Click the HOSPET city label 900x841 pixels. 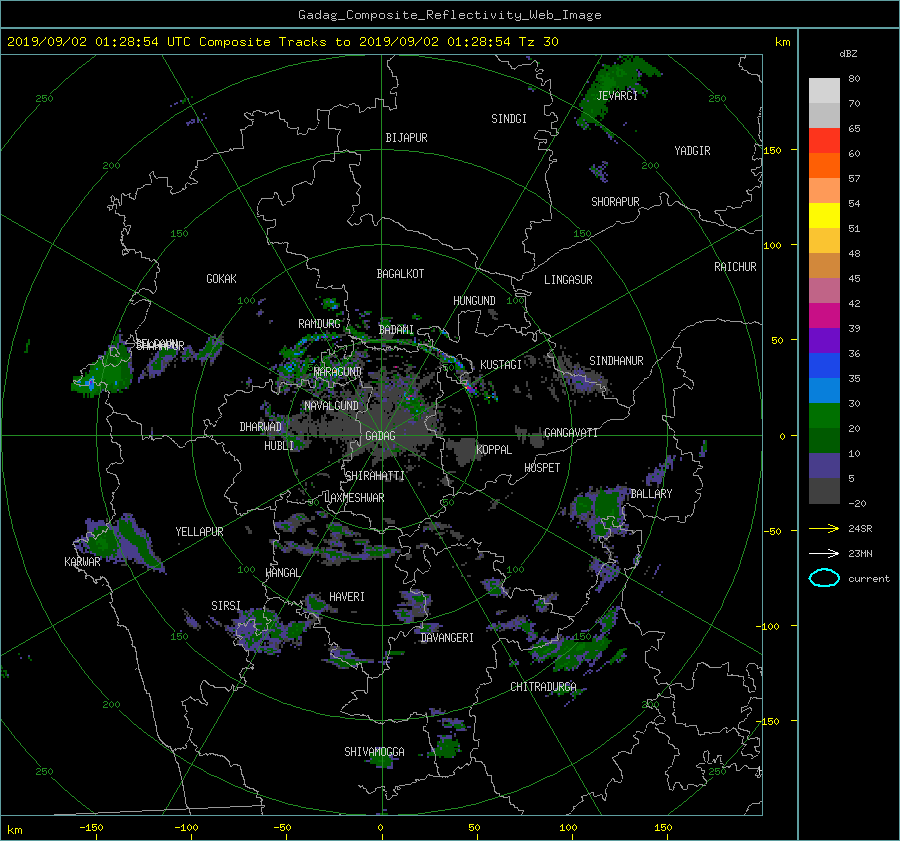tap(542, 468)
